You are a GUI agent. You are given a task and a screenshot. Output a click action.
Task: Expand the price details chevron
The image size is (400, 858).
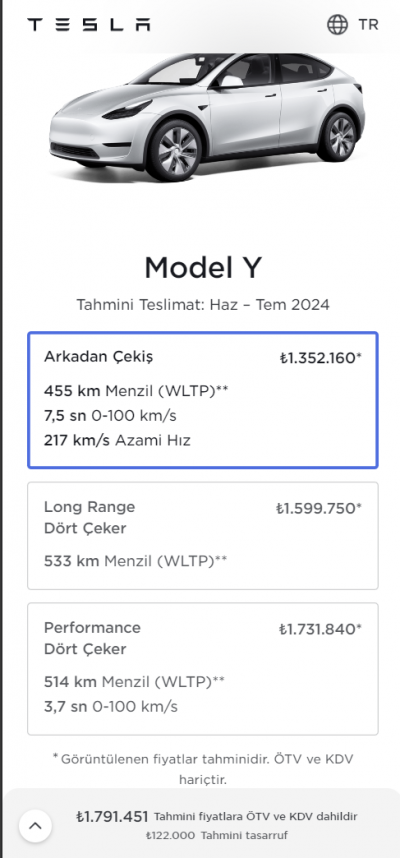tap(36, 826)
